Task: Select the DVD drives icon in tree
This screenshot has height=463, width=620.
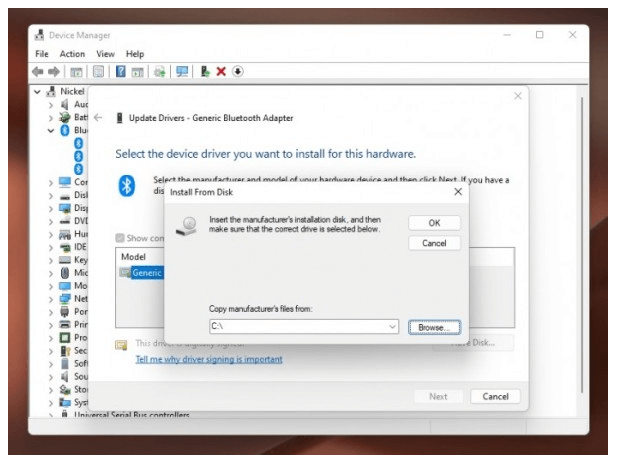Action: pos(64,221)
